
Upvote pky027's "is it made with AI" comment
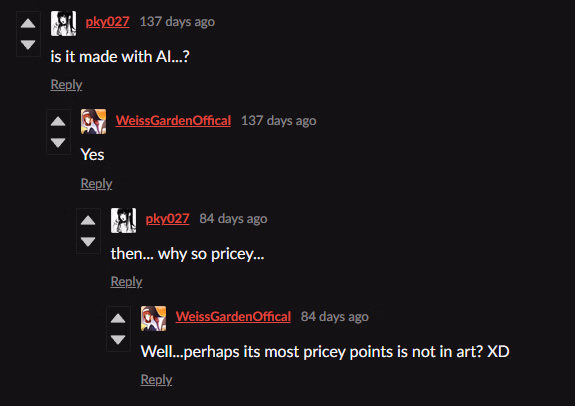tap(28, 23)
